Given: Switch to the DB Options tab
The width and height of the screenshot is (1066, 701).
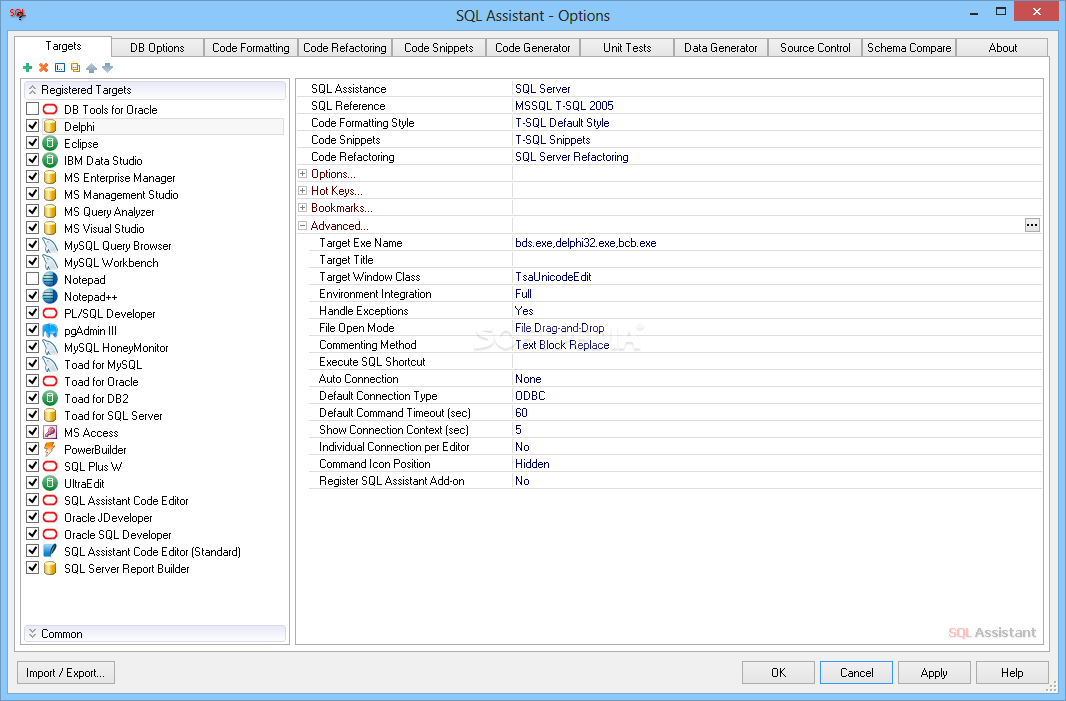Looking at the screenshot, I should click(x=157, y=48).
